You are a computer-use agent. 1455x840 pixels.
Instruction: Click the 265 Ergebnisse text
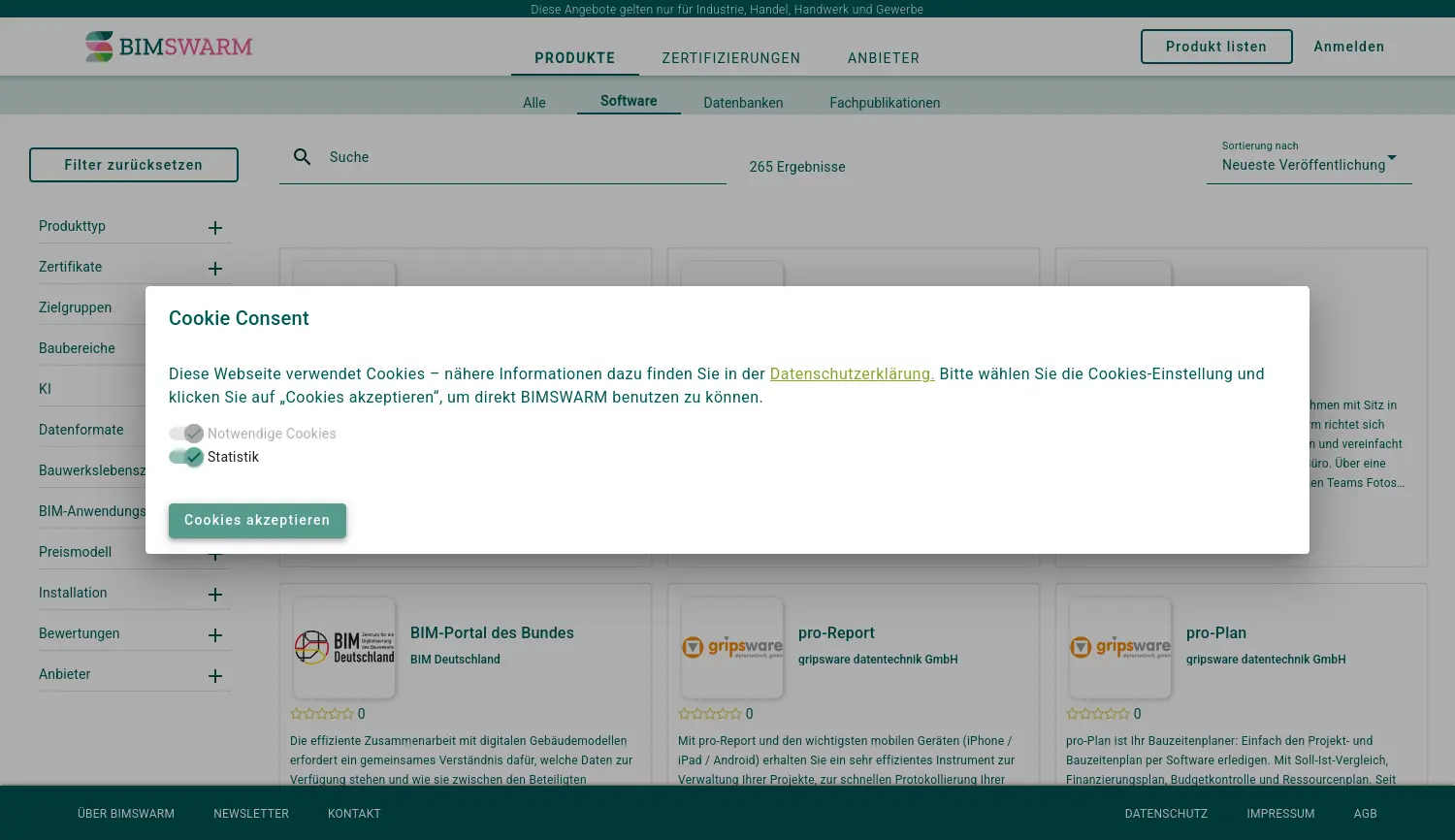click(x=797, y=167)
